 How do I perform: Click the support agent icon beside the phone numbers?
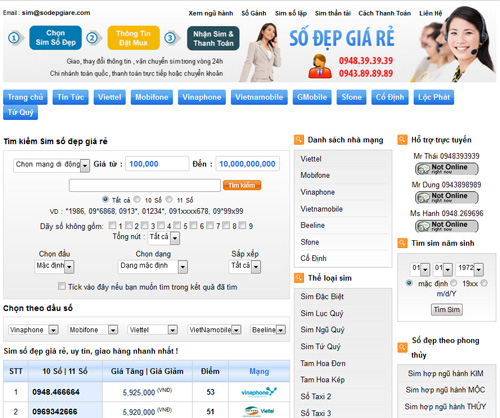[x=320, y=66]
